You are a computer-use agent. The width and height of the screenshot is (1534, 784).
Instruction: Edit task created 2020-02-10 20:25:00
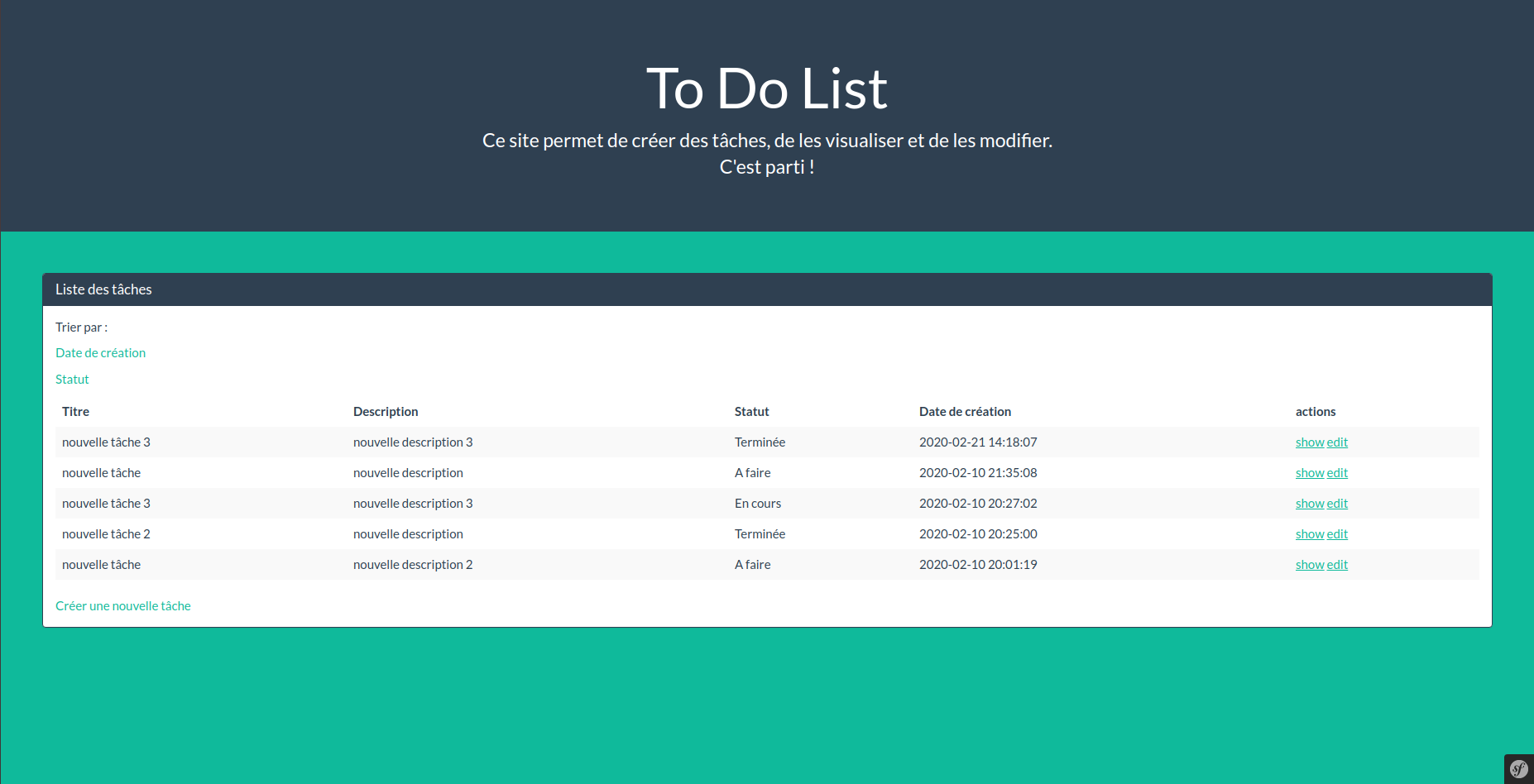pos(1337,534)
